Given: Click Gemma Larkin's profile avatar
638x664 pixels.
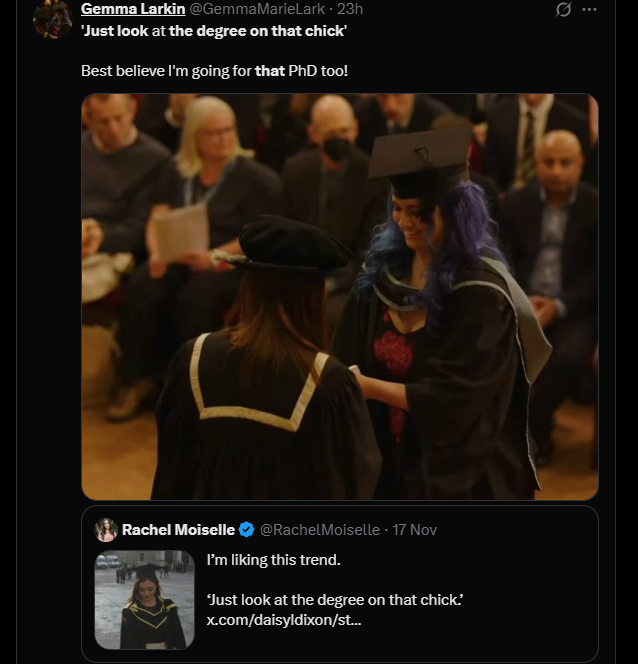Looking at the screenshot, I should point(52,18).
